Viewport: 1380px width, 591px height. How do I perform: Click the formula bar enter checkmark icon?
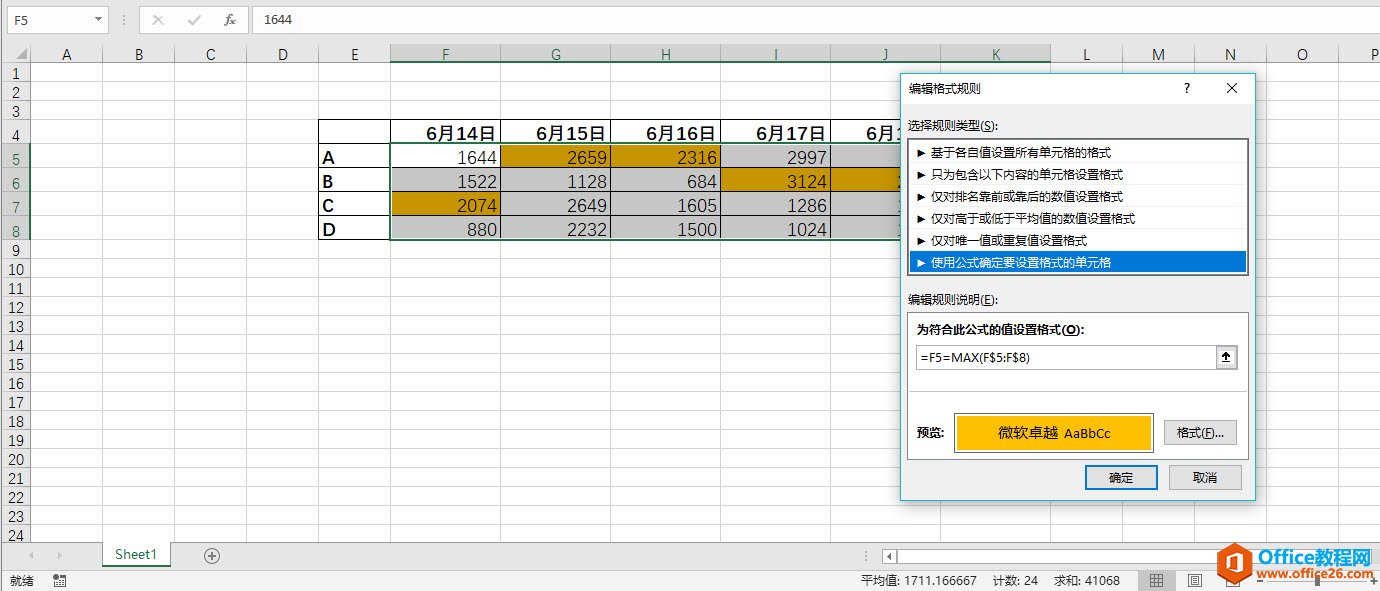(194, 19)
